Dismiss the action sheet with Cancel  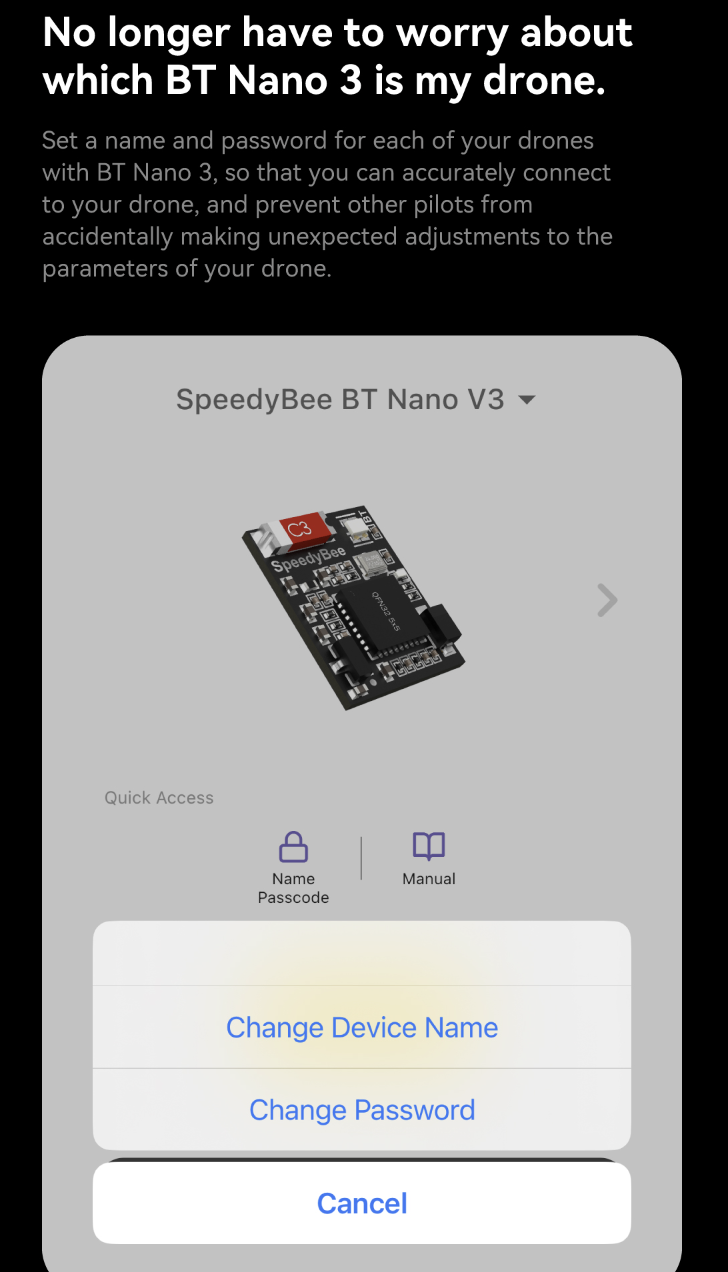362,1202
